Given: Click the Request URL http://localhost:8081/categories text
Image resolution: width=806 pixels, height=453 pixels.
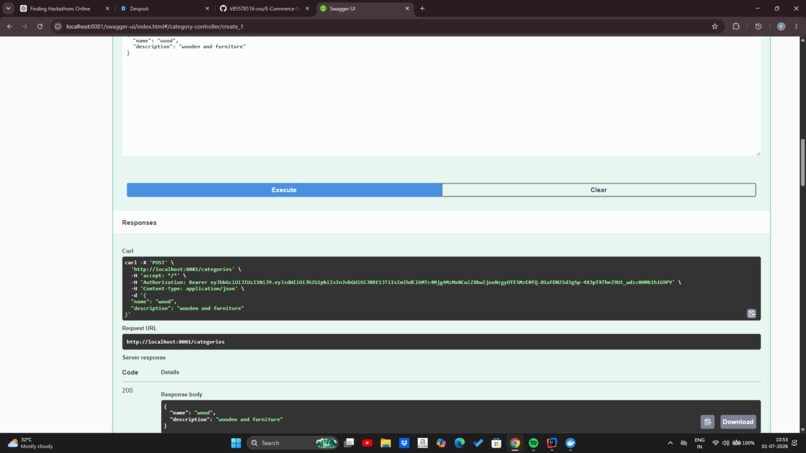Looking at the screenshot, I should pos(175,341).
